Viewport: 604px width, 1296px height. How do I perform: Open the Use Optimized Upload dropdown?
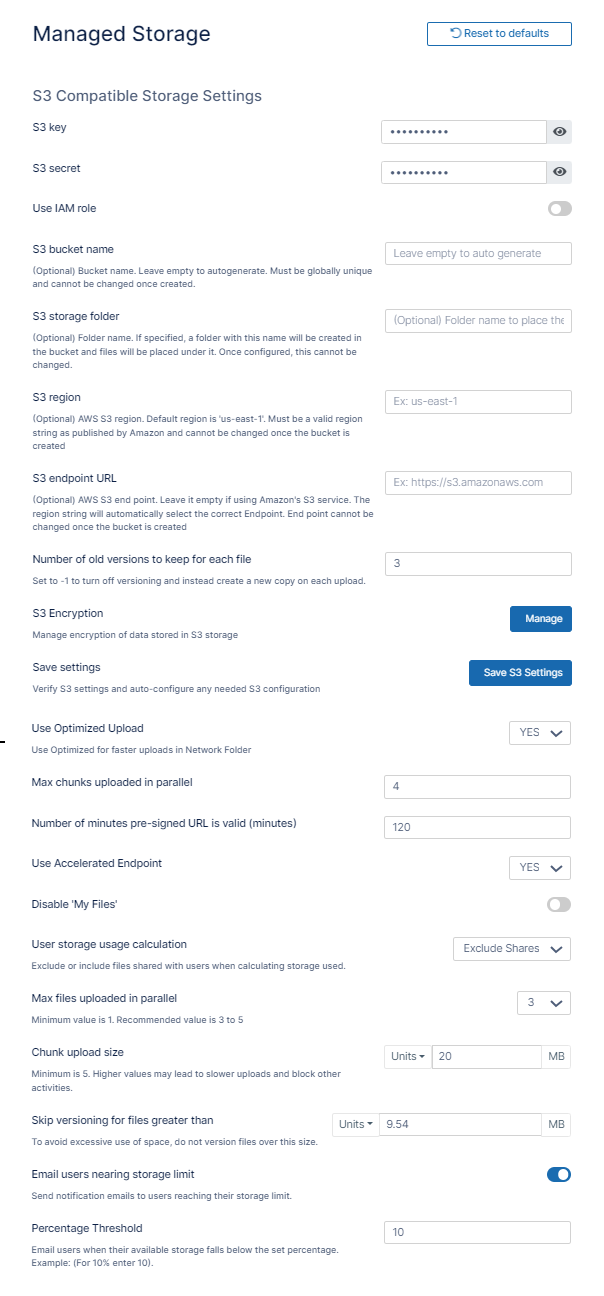point(540,733)
